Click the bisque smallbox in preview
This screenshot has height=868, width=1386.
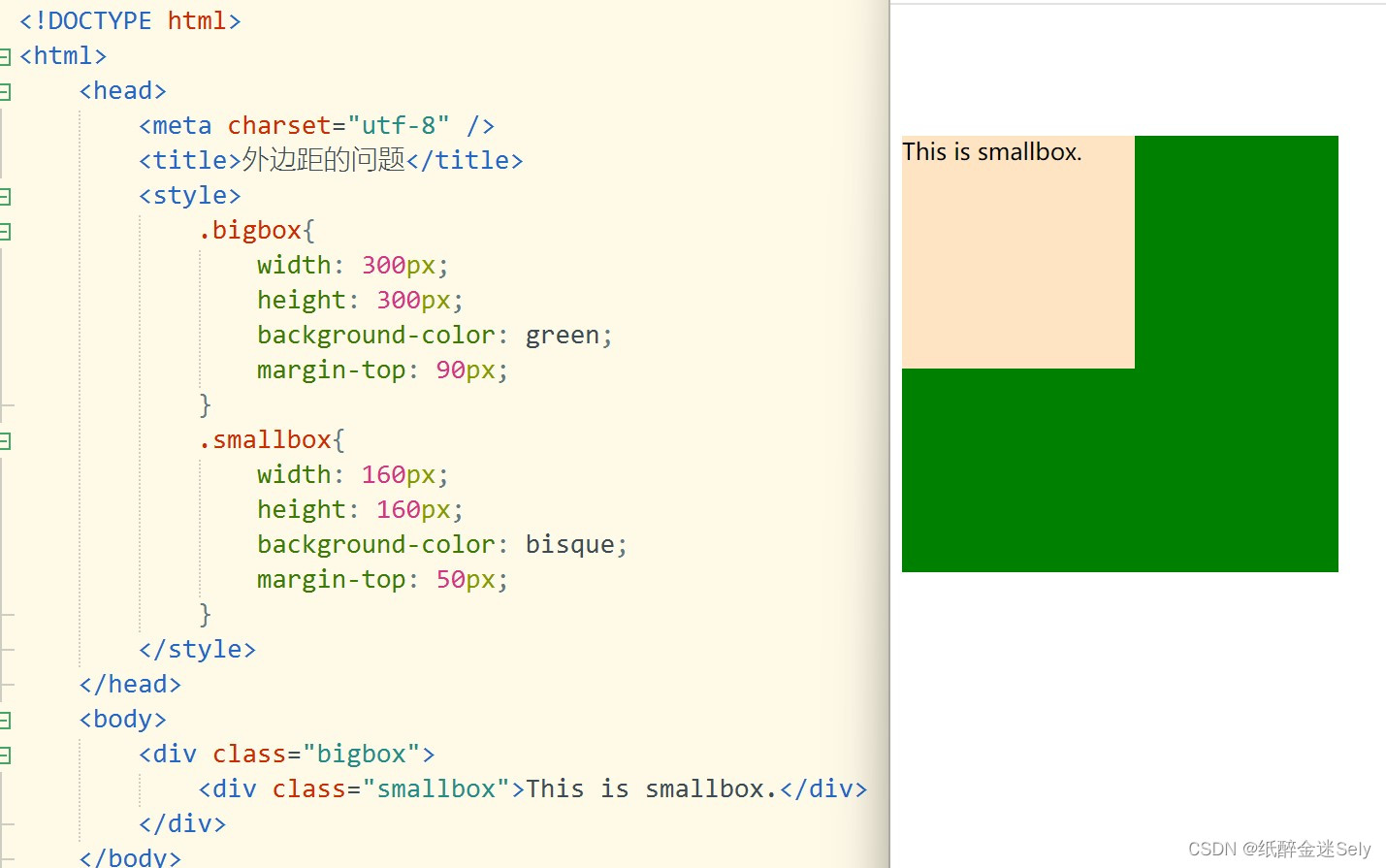click(1018, 252)
